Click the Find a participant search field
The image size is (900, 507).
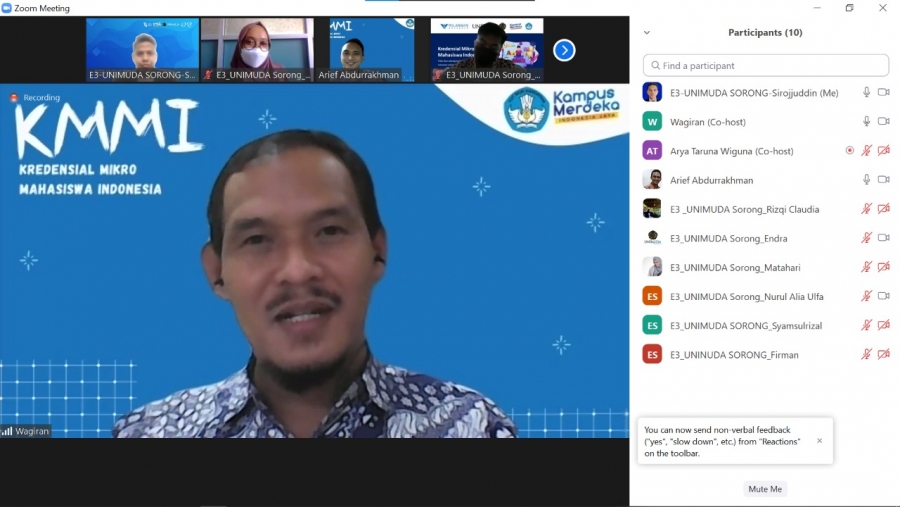766,65
